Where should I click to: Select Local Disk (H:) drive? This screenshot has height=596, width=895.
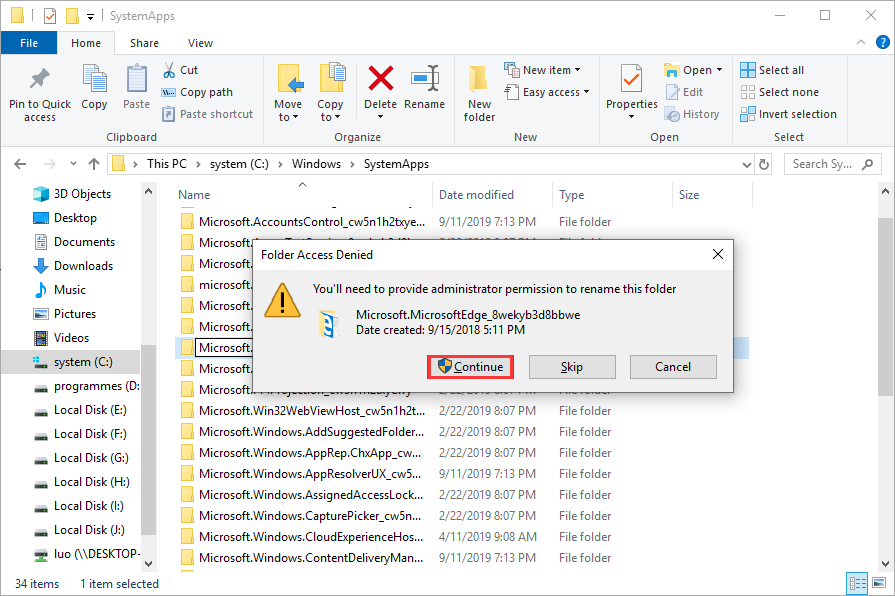pyautogui.click(x=82, y=482)
